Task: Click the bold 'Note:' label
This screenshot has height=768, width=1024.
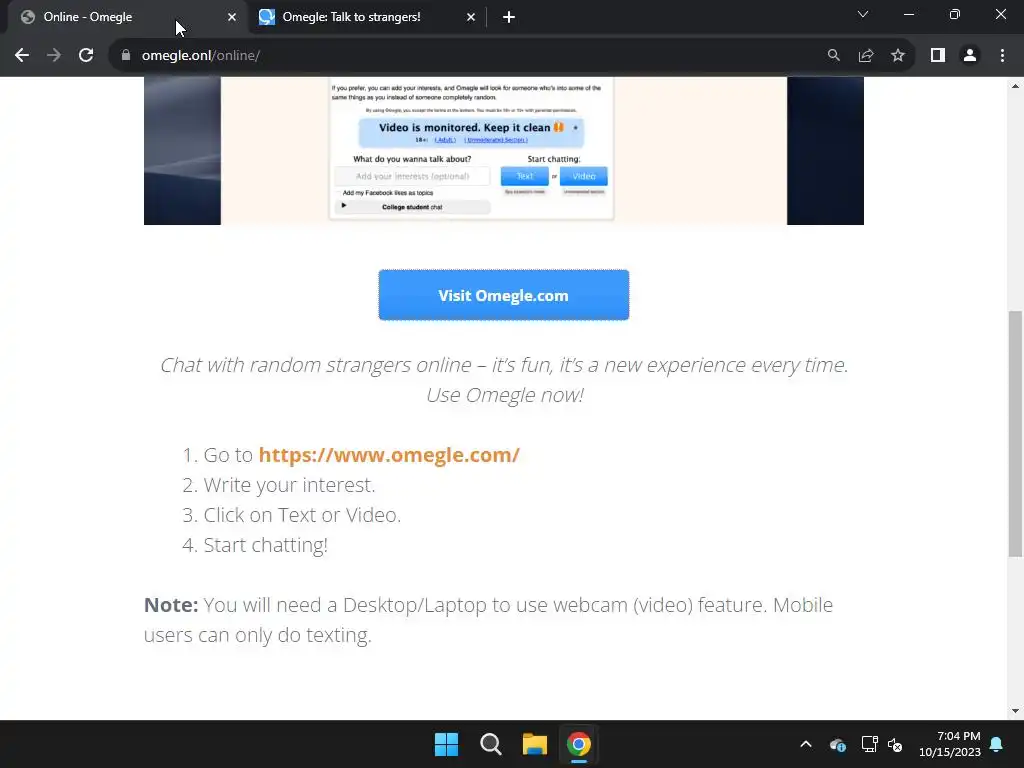Action: pos(170,605)
